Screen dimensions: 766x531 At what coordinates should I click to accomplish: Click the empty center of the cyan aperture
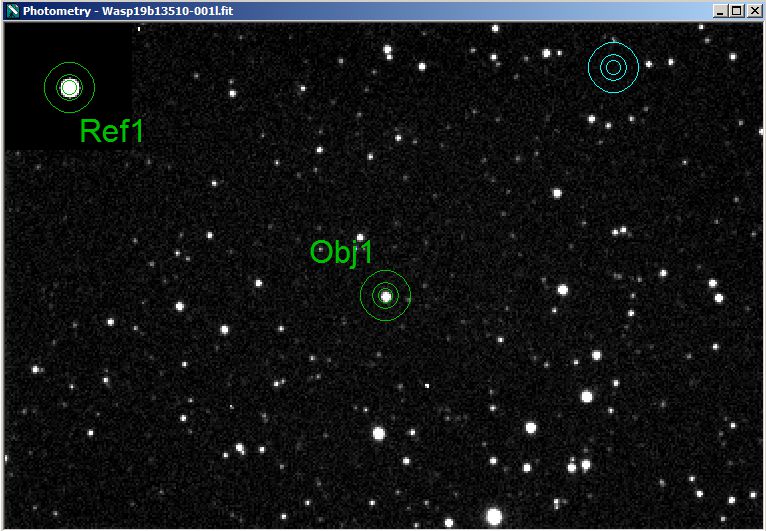613,67
